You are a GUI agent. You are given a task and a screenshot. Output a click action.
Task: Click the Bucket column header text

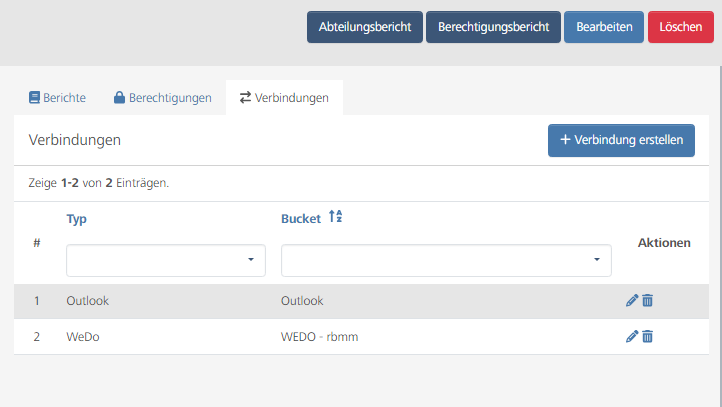(x=301, y=218)
